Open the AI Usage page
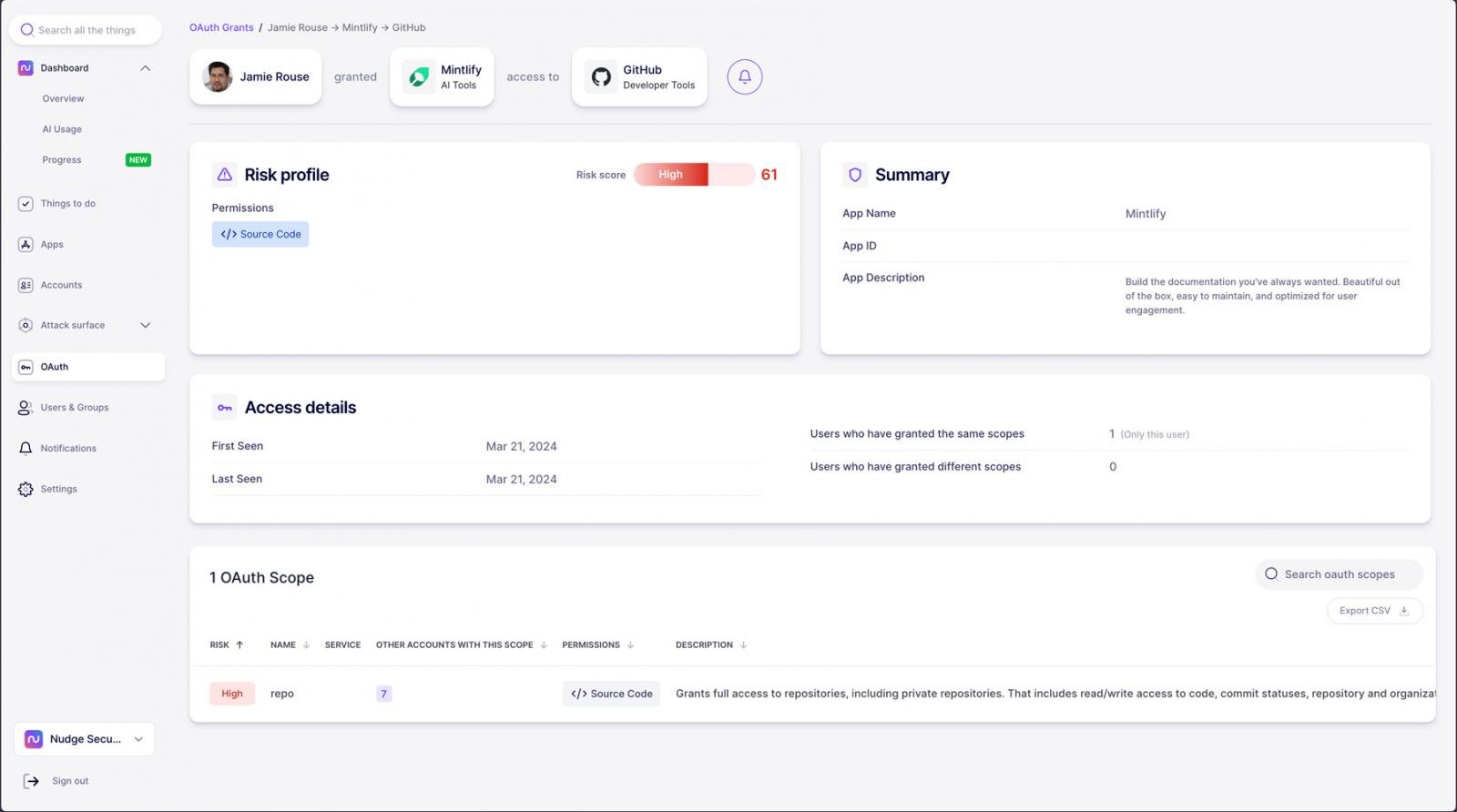 coord(62,129)
